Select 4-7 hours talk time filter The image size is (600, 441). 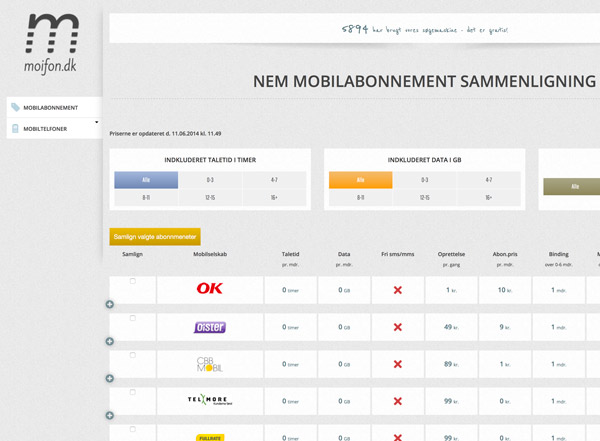(x=274, y=180)
